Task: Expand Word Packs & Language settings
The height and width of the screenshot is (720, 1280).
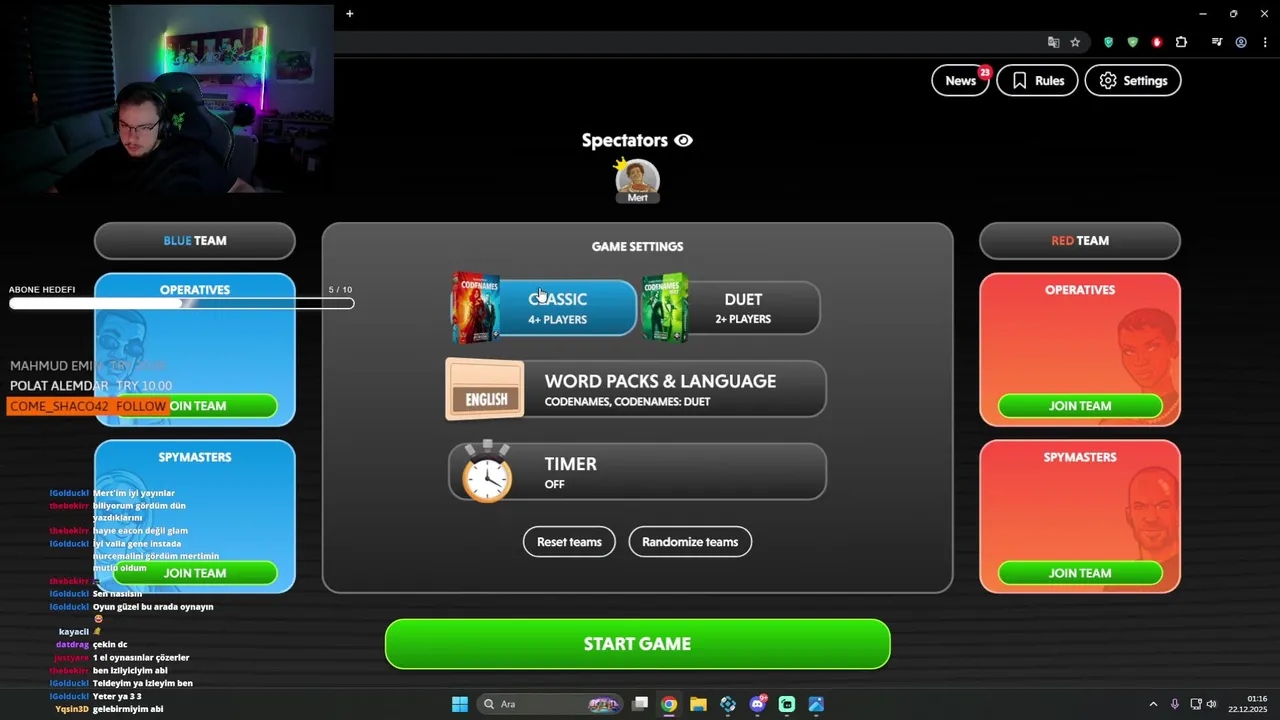Action: pos(636,389)
